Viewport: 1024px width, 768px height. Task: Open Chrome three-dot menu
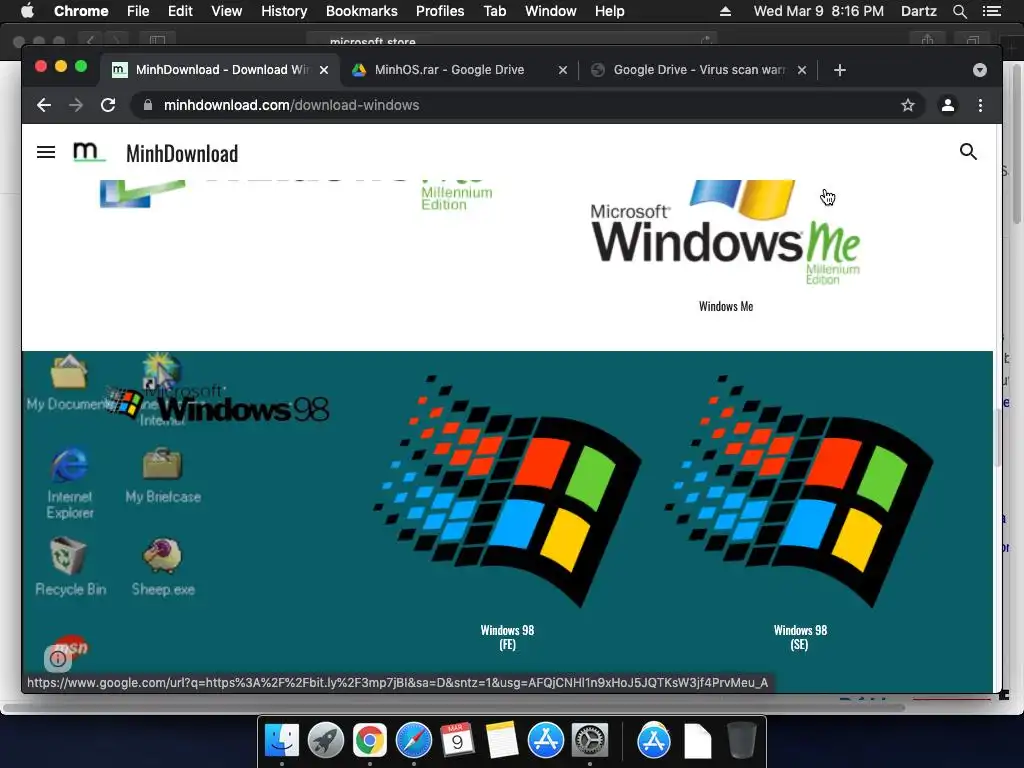[980, 105]
